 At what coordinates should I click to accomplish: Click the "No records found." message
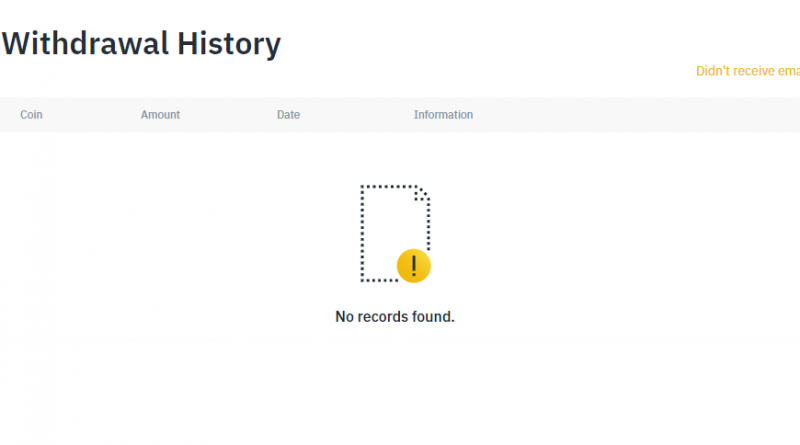tap(394, 316)
